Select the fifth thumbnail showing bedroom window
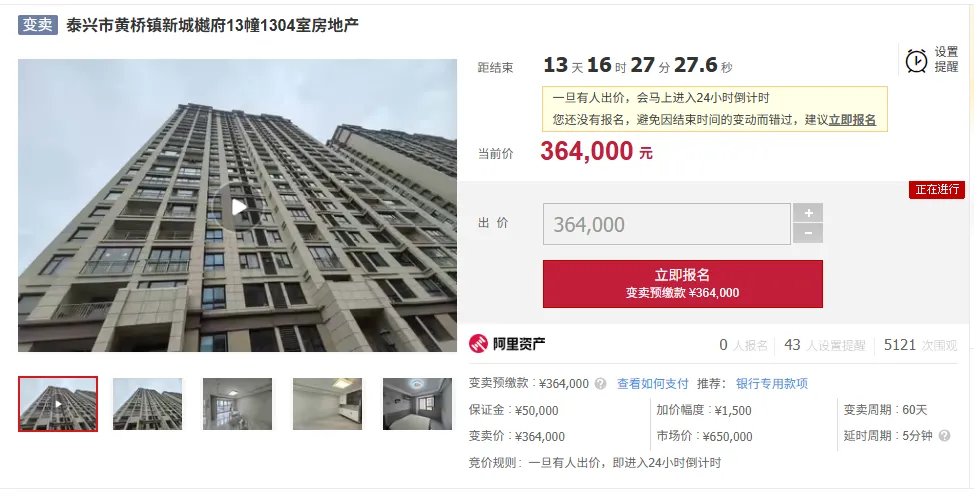Screen dimensions: 974x504 [x=417, y=404]
